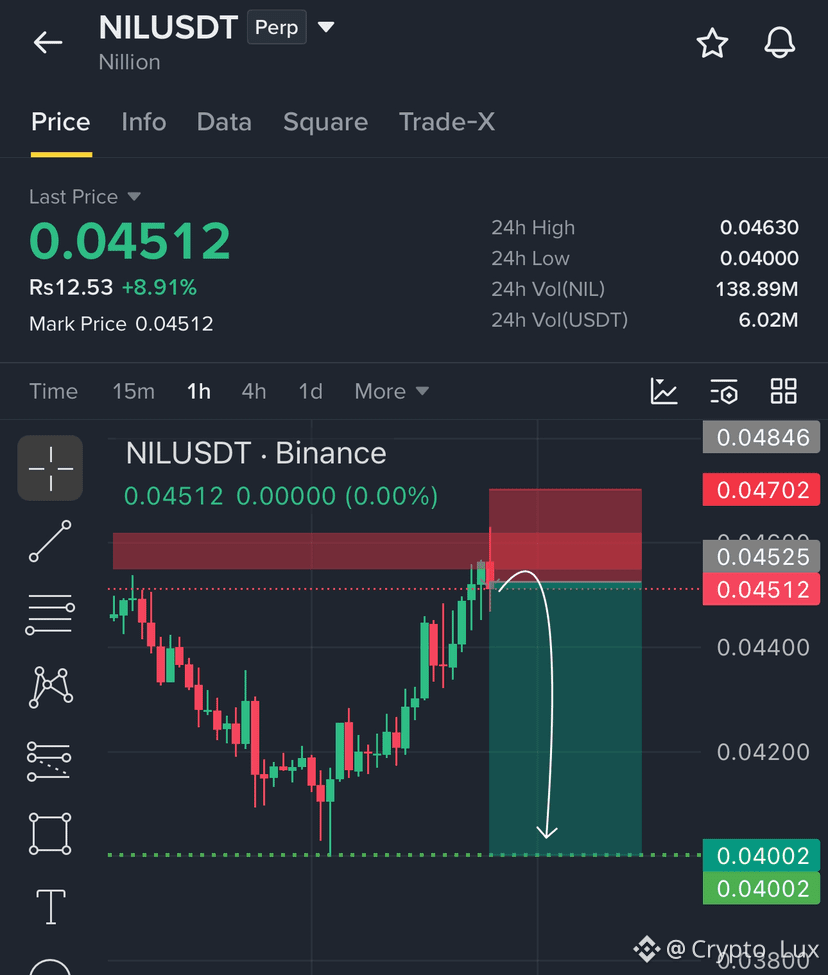This screenshot has height=975, width=828.
Task: Click the bright green 0.04002 axis label
Action: 761,889
